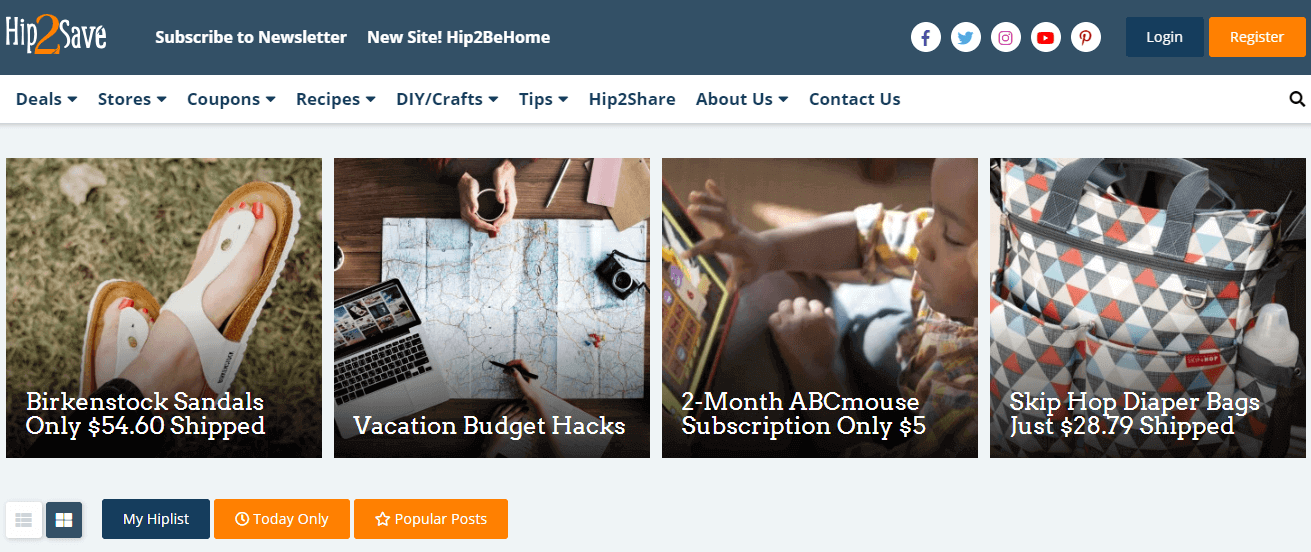Go to Contact Us page
The height and width of the screenshot is (552, 1311).
pos(855,99)
